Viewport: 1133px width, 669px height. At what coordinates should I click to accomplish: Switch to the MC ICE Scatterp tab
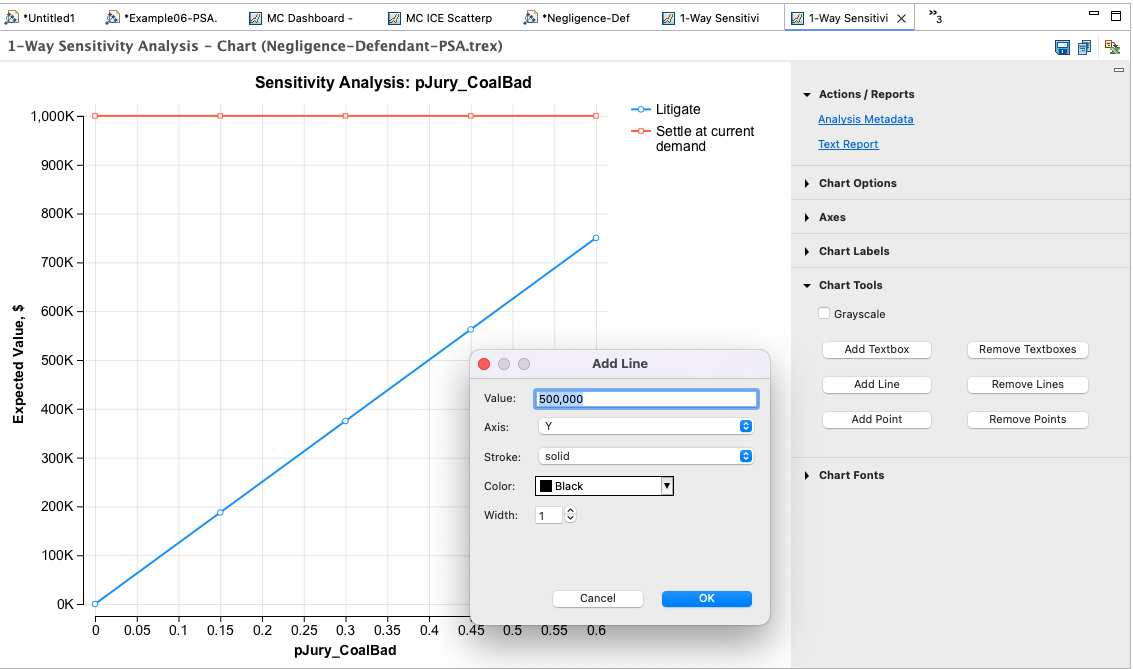[x=446, y=18]
